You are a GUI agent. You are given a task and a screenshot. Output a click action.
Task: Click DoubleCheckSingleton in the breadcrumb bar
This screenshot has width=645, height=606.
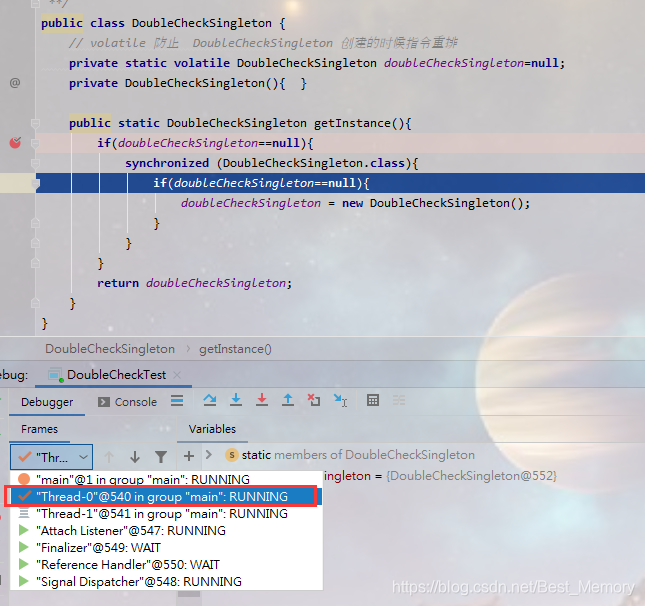[110, 349]
